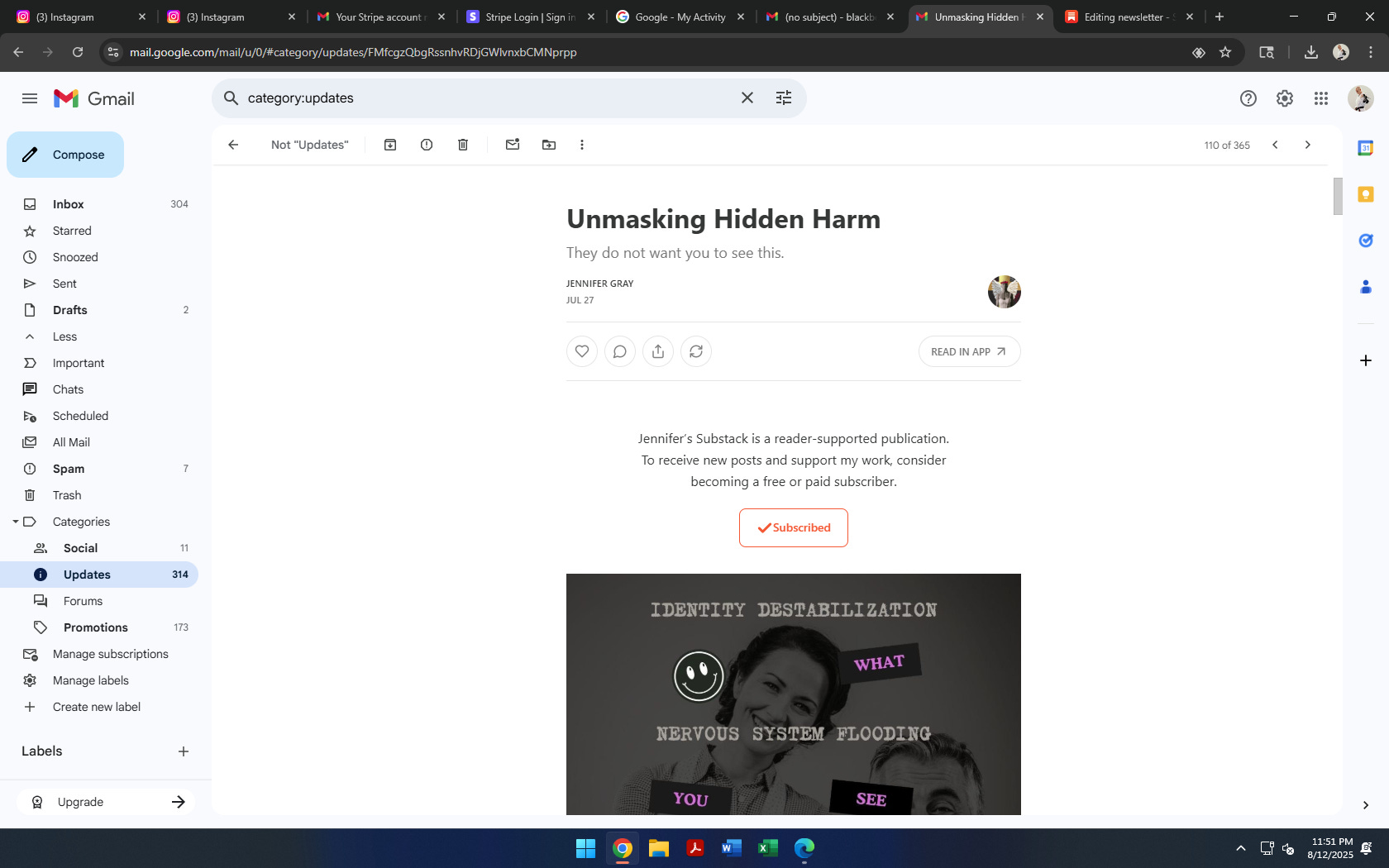Image resolution: width=1389 pixels, height=868 pixels.
Task: Open the Trash folder
Action: point(99,495)
